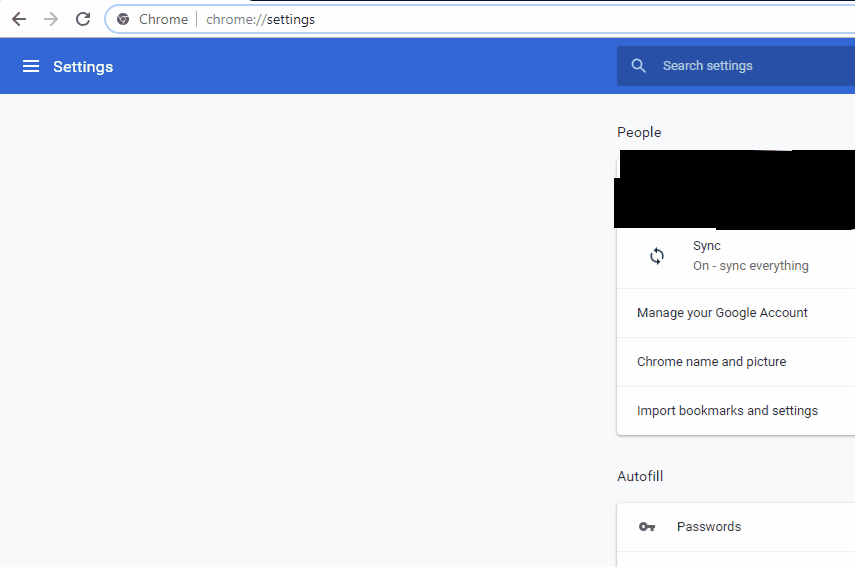Focus the Search settings field
The width and height of the screenshot is (855, 567).
(736, 66)
